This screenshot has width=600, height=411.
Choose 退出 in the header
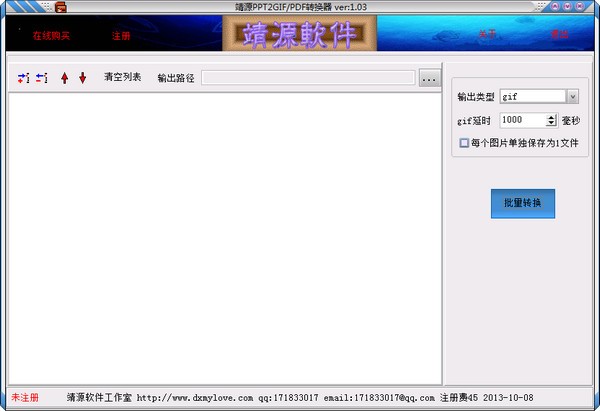(x=560, y=35)
